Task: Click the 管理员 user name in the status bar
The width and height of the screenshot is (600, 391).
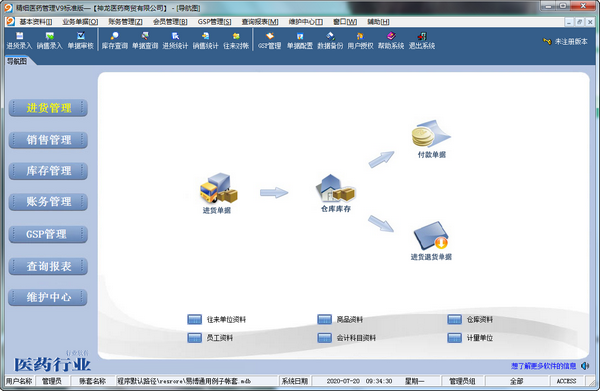Action: click(x=51, y=381)
